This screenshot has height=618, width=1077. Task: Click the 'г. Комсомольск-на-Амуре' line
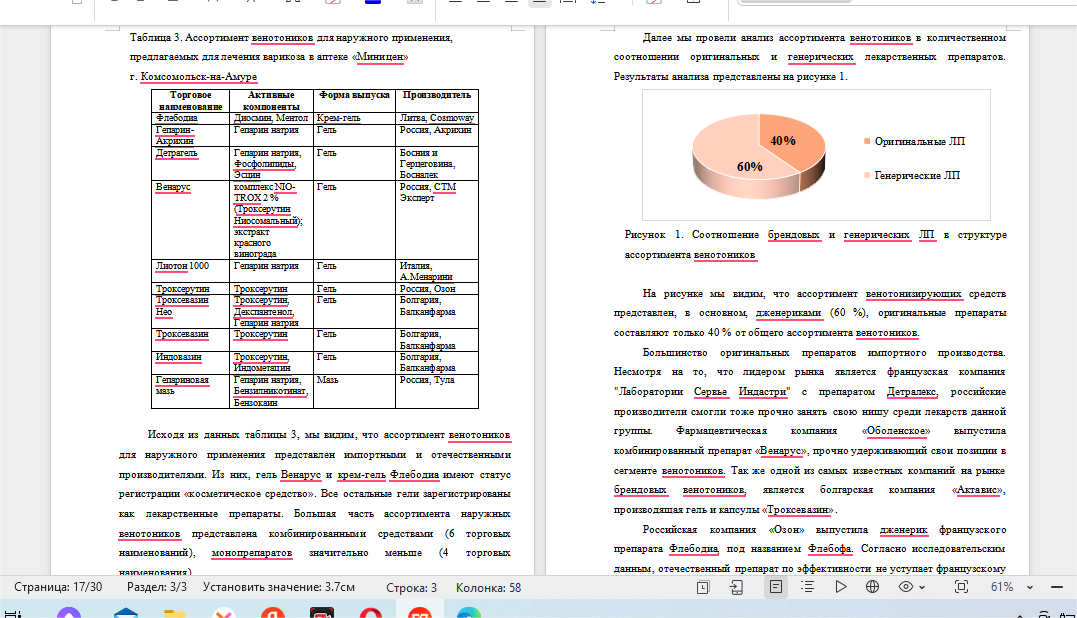click(x=193, y=77)
